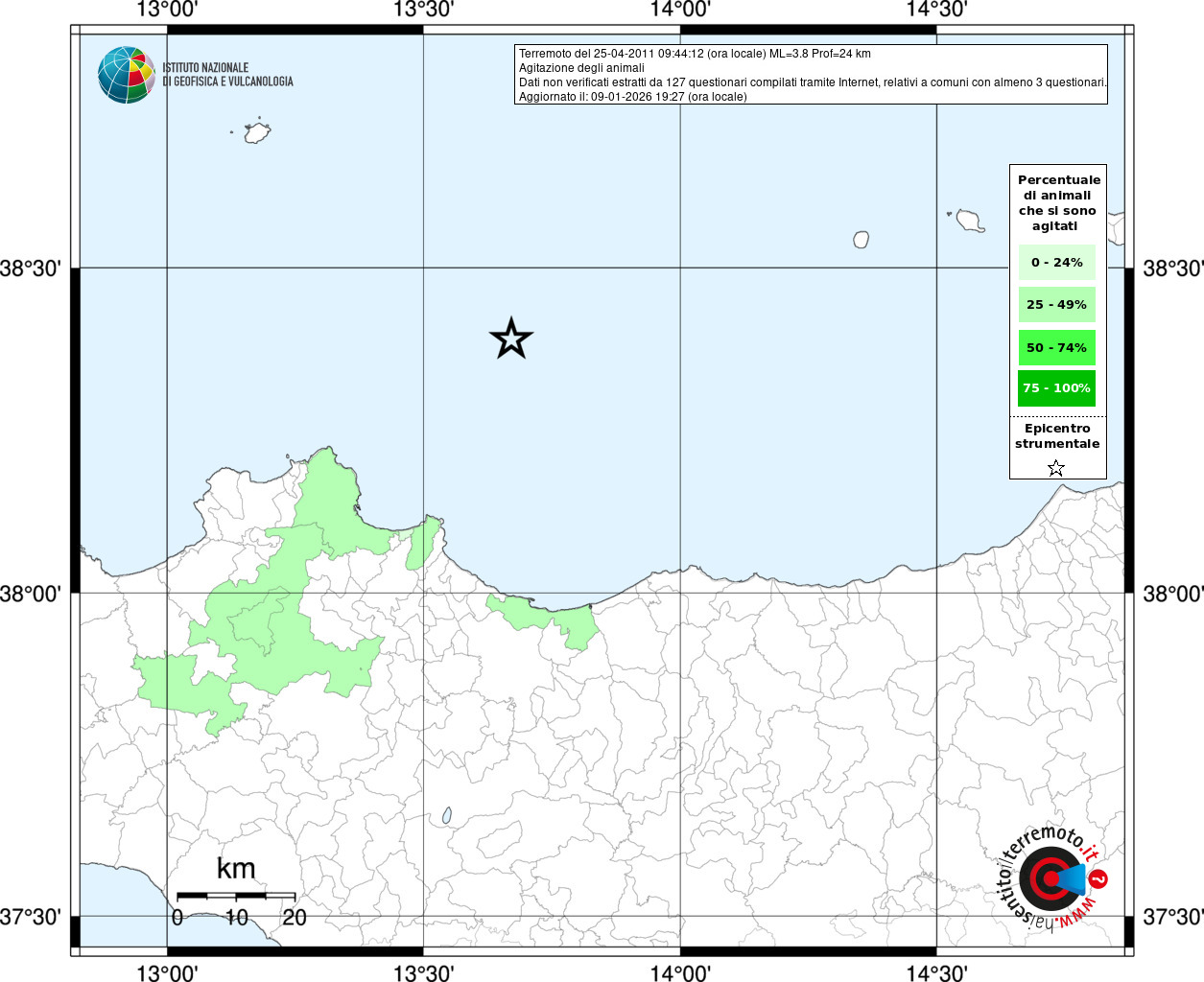Click the small star symbol inside the legend

pos(1055,468)
